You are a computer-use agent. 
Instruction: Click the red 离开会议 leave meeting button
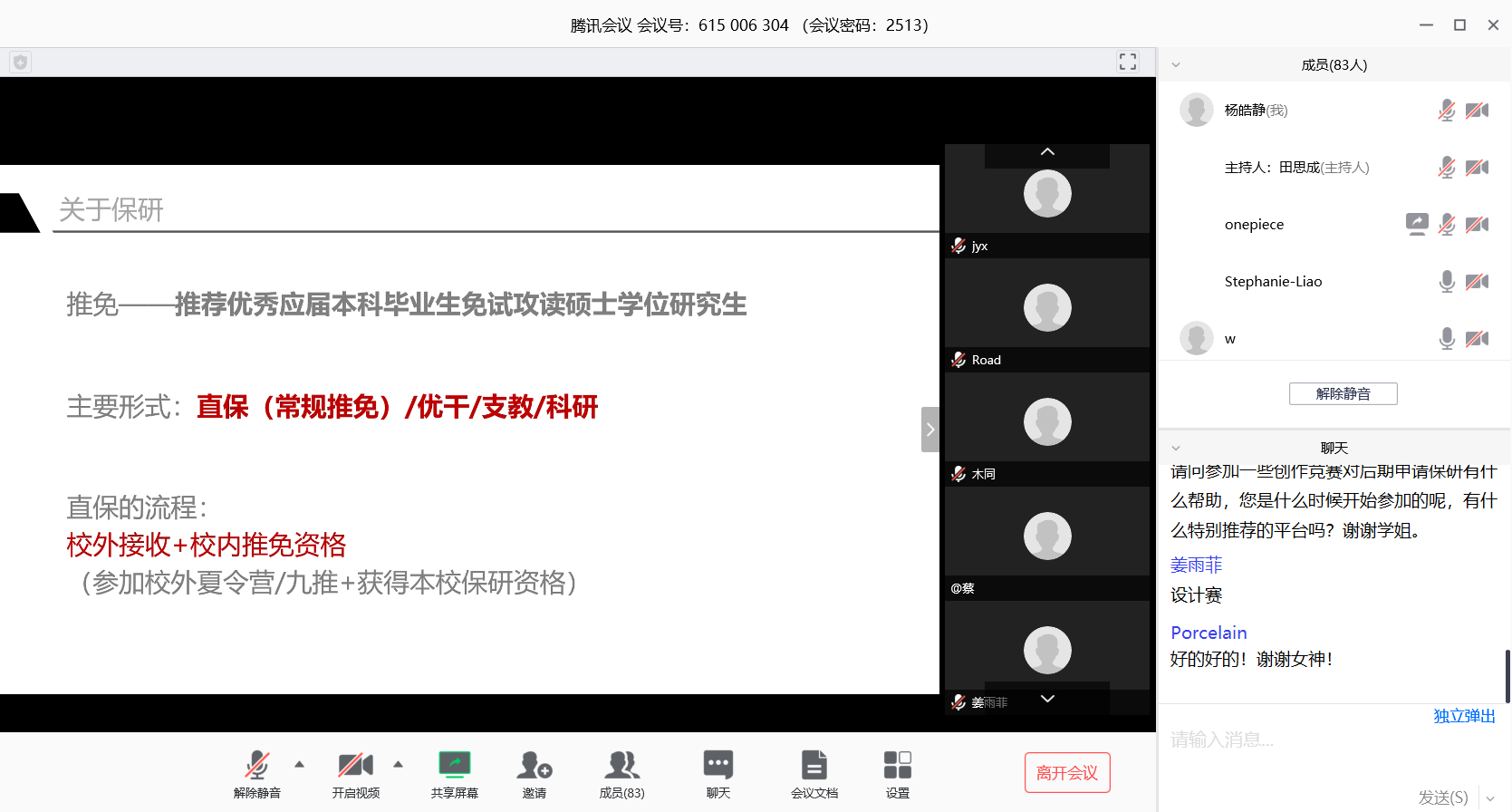(1067, 773)
